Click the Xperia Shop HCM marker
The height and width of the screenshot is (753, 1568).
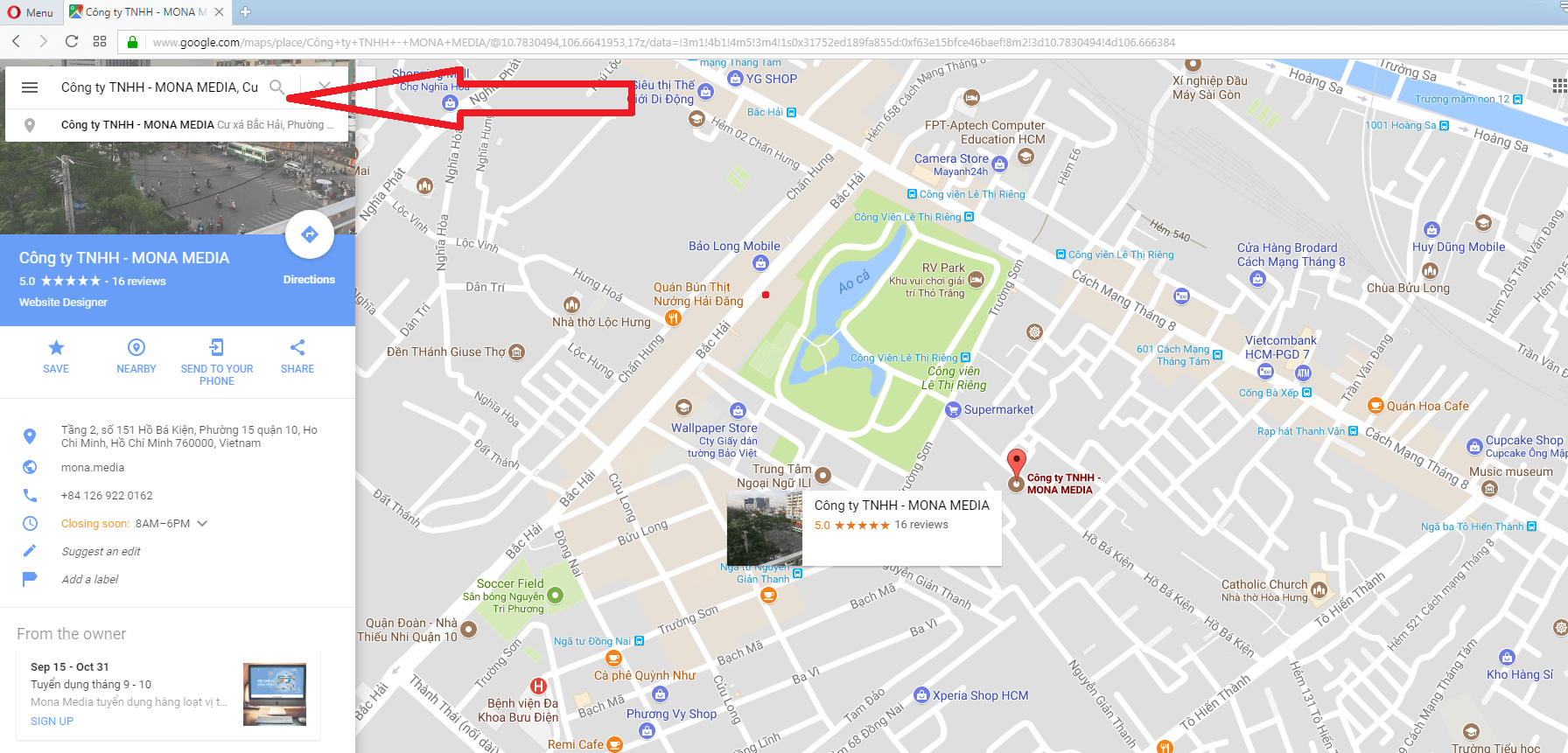[921, 695]
